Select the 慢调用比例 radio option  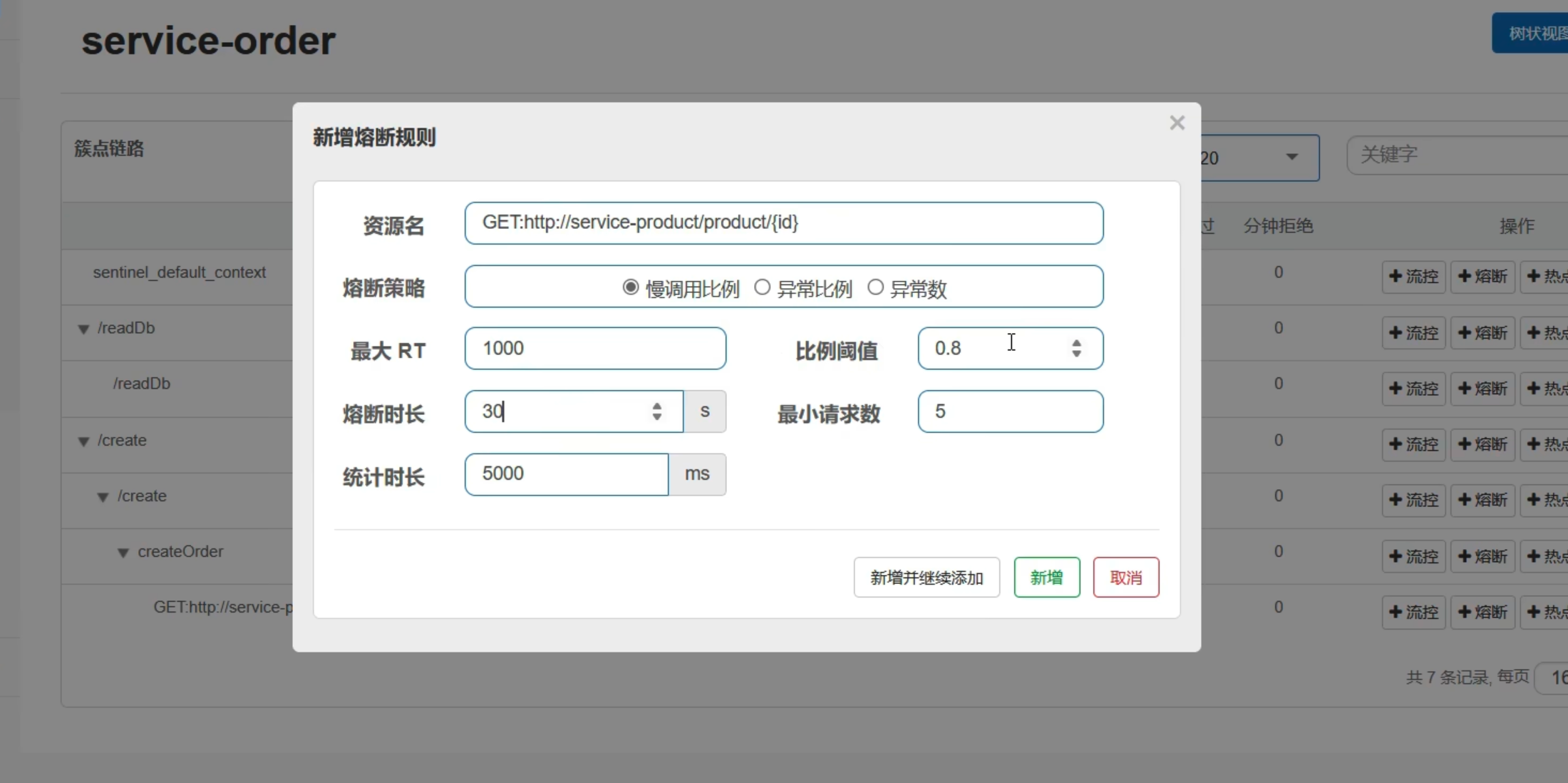click(x=630, y=287)
